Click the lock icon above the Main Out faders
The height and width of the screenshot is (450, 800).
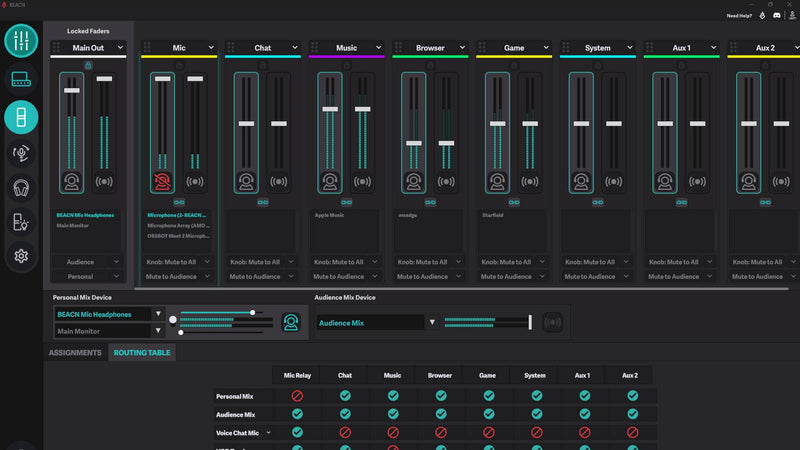[88, 65]
